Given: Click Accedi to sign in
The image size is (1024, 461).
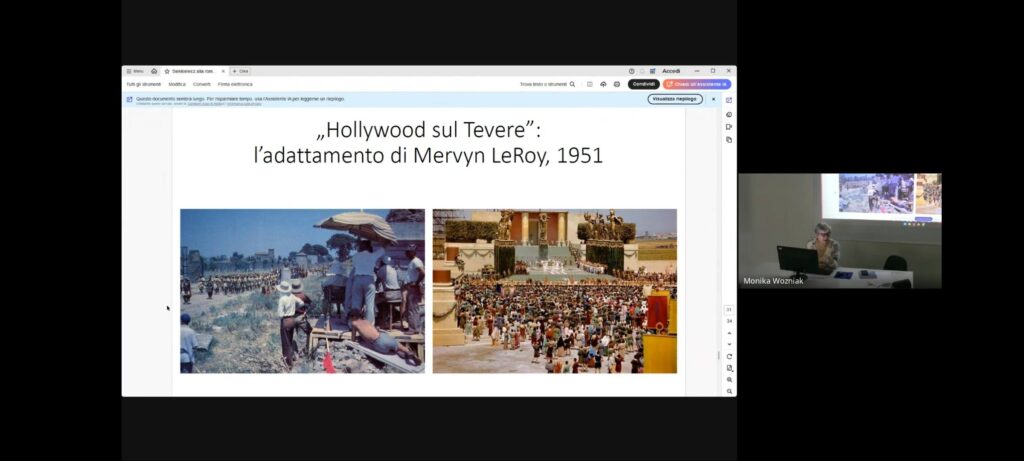Looking at the screenshot, I should (670, 71).
